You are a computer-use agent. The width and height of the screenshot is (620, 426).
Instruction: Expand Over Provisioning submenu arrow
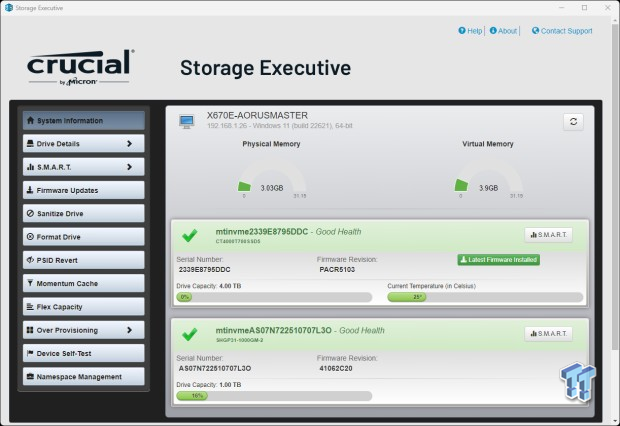tap(129, 330)
